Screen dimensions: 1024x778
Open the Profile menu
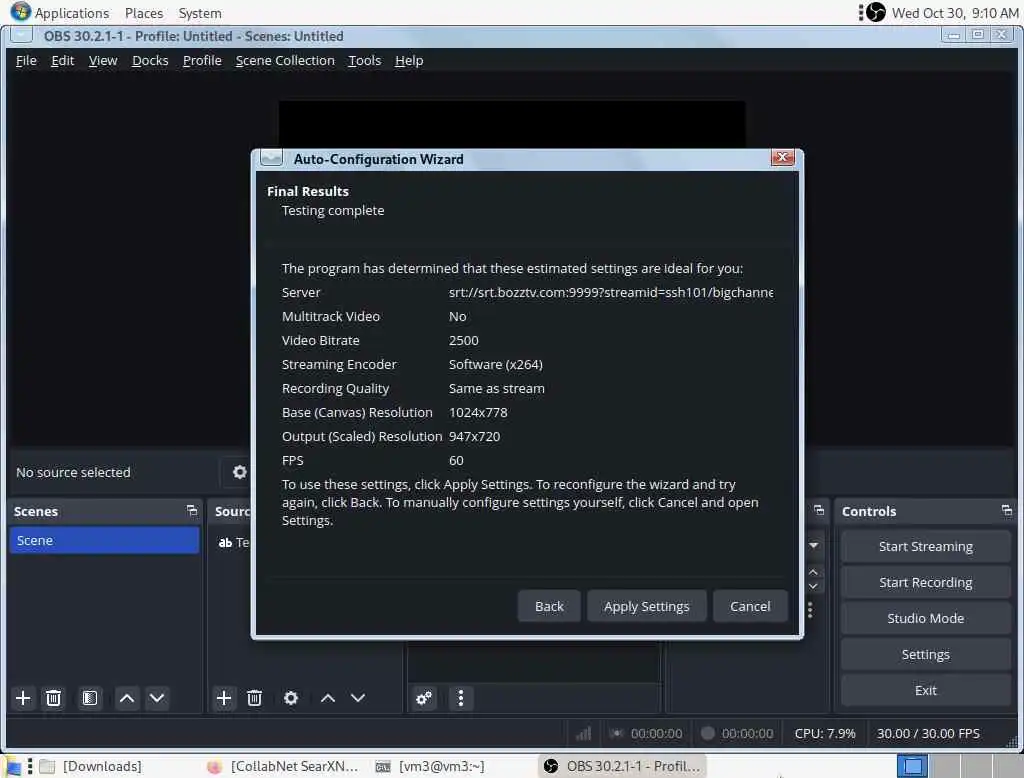pos(202,61)
